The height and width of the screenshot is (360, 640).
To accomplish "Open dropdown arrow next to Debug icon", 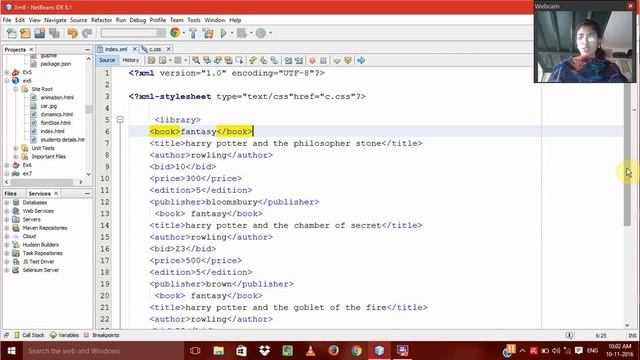I will [251, 33].
